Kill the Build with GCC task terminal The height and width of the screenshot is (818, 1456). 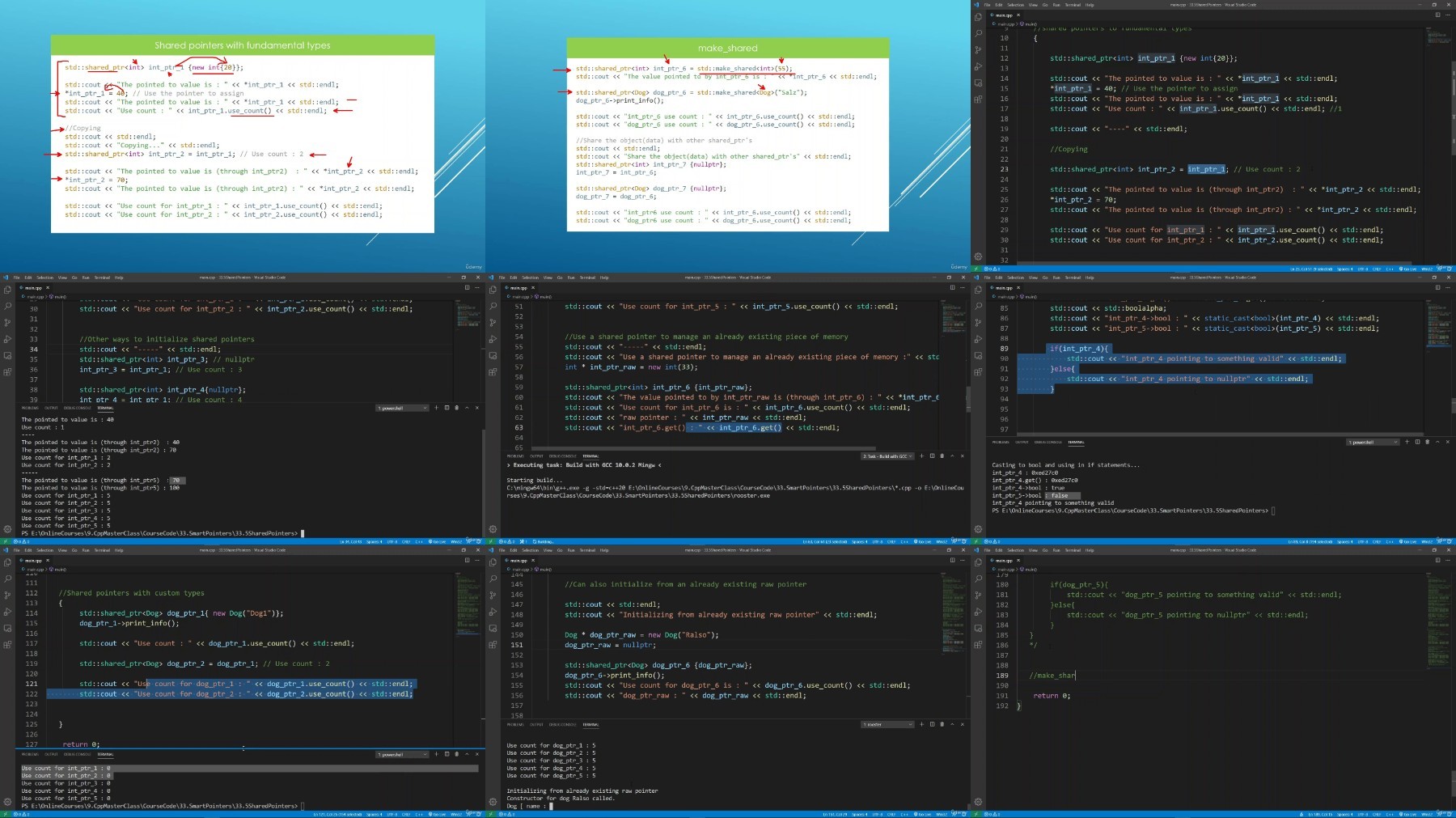[x=942, y=456]
